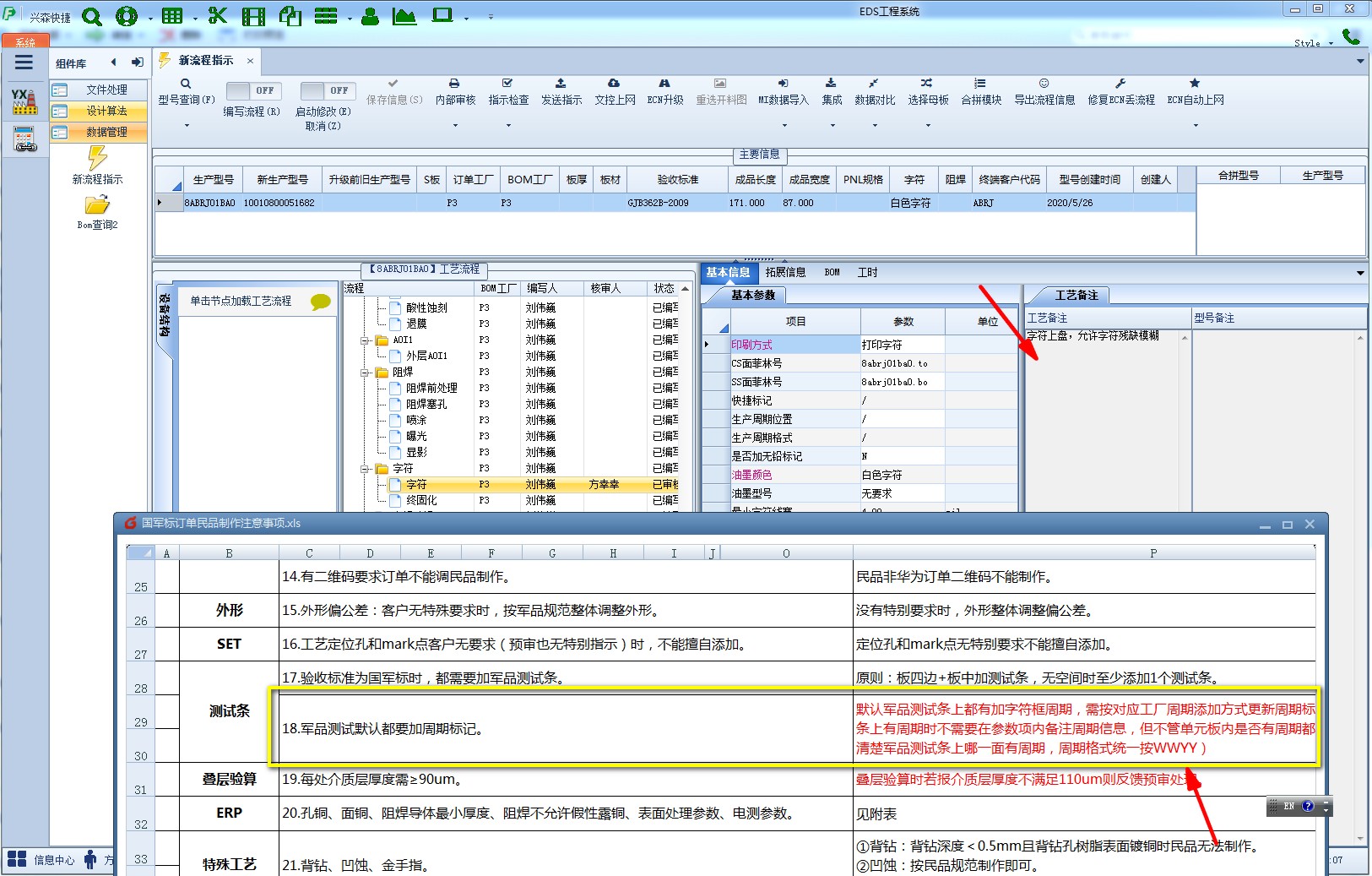Click 文控上网 cloud button
The image size is (1372, 876).
point(615,92)
